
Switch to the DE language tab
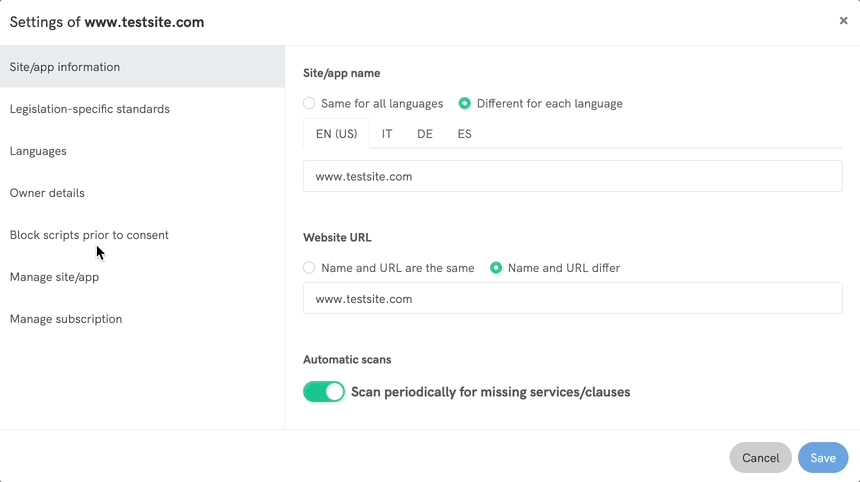[425, 134]
